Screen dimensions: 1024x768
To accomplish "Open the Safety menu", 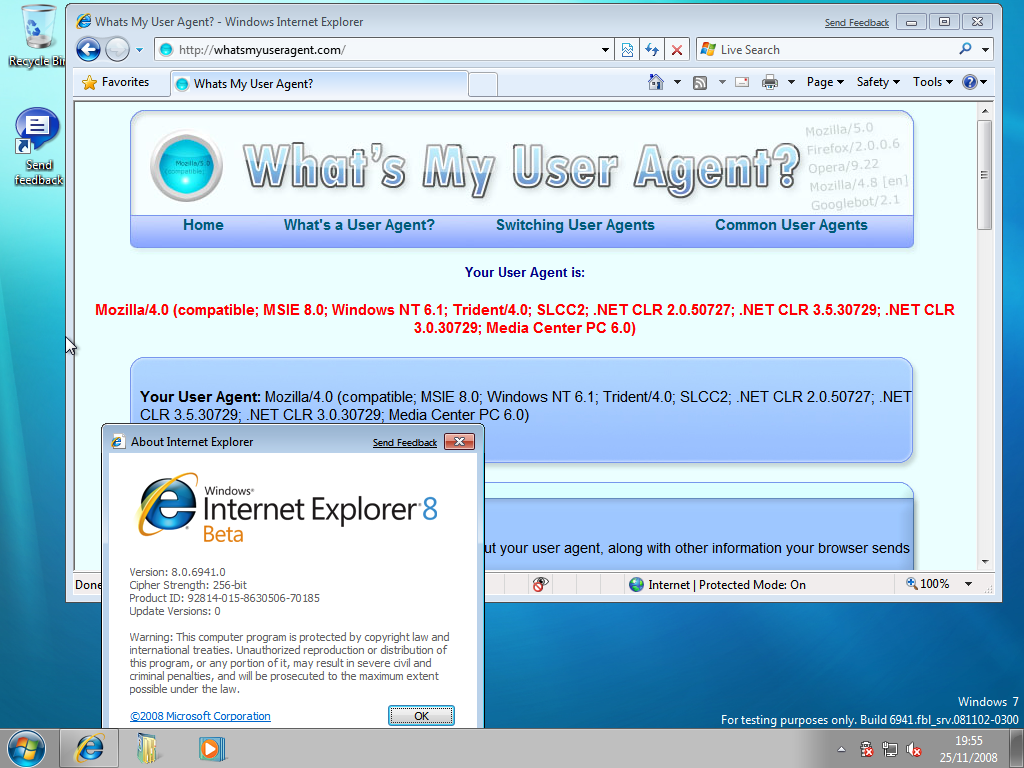I will pyautogui.click(x=878, y=82).
